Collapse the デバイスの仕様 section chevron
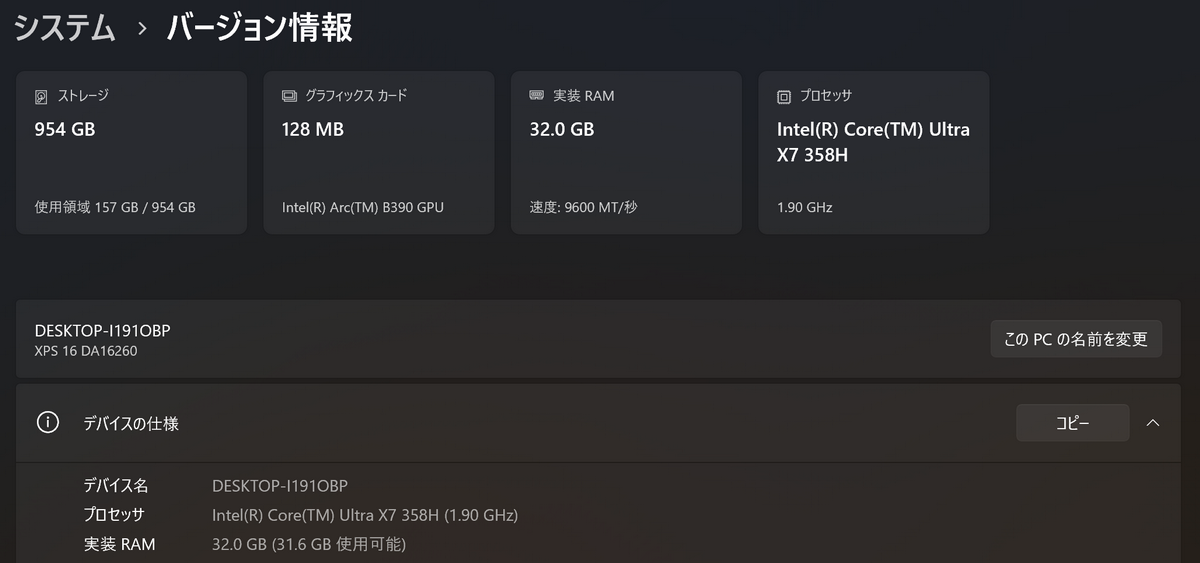This screenshot has width=1200, height=563. click(x=1152, y=423)
